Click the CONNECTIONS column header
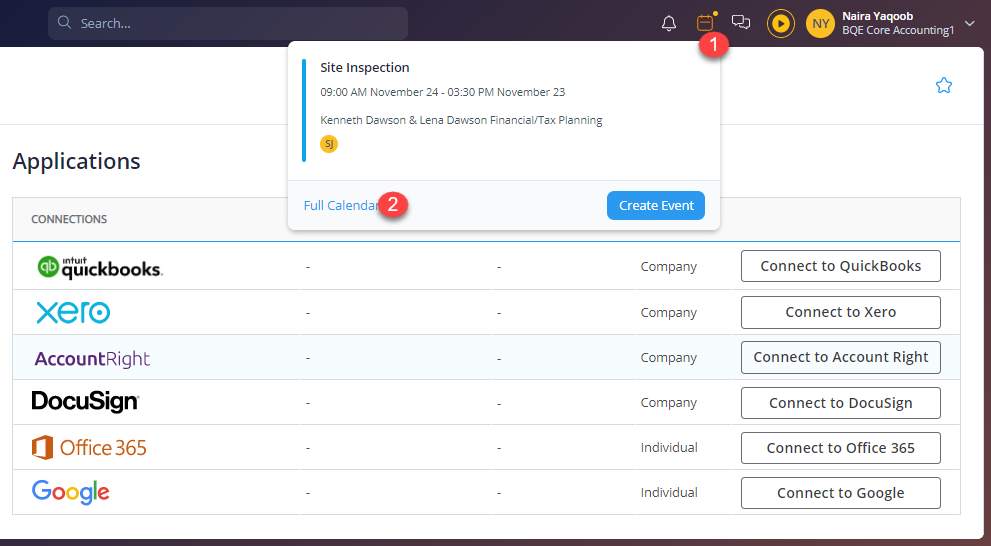This screenshot has width=991, height=546. click(69, 219)
